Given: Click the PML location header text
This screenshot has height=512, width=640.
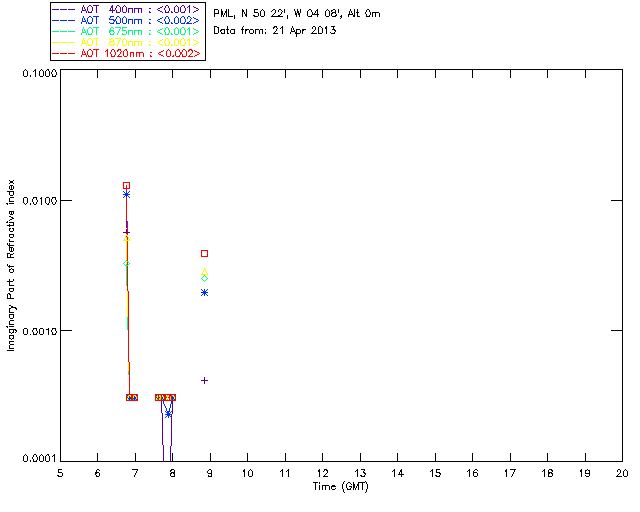Looking at the screenshot, I should coord(297,14).
